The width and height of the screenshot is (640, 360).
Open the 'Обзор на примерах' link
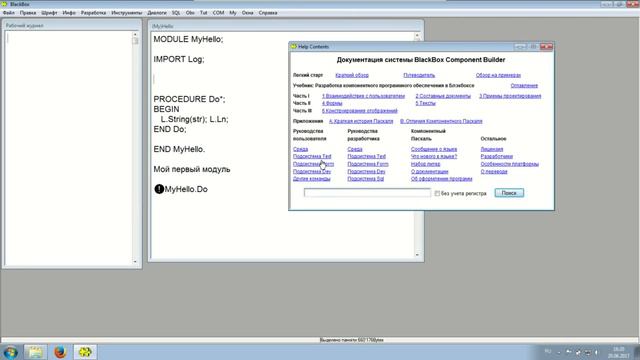498,75
